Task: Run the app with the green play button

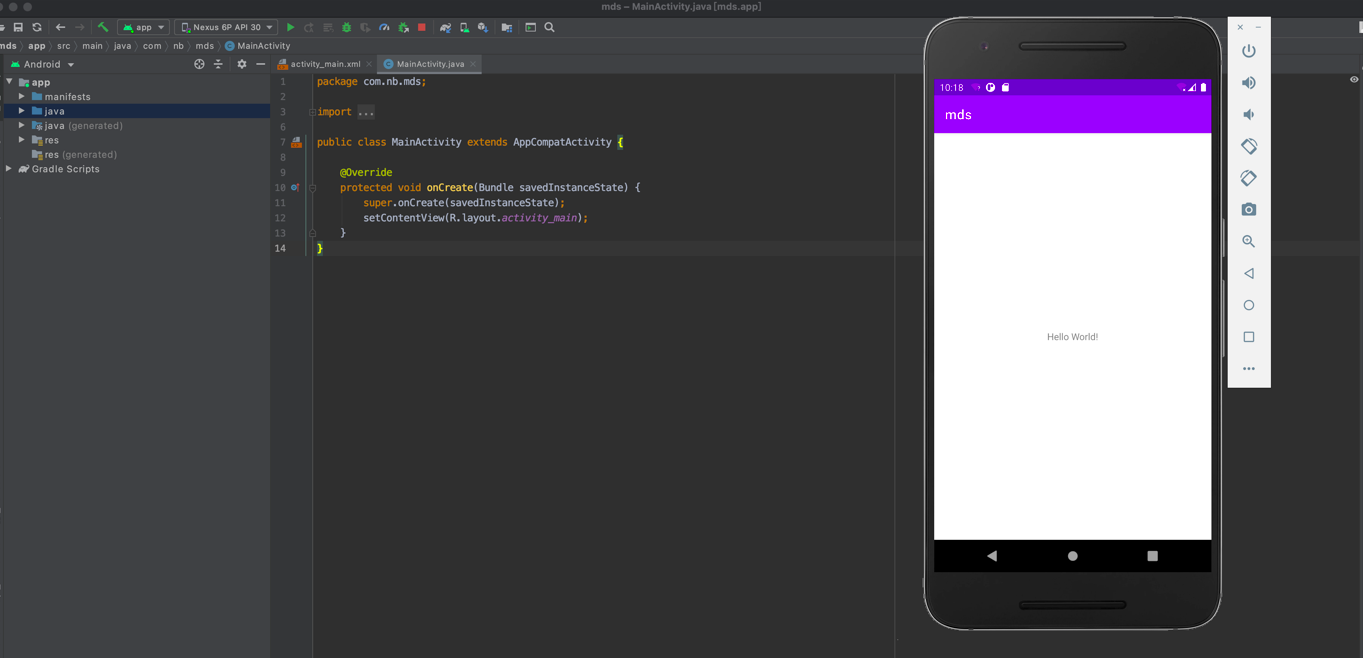Action: click(290, 27)
